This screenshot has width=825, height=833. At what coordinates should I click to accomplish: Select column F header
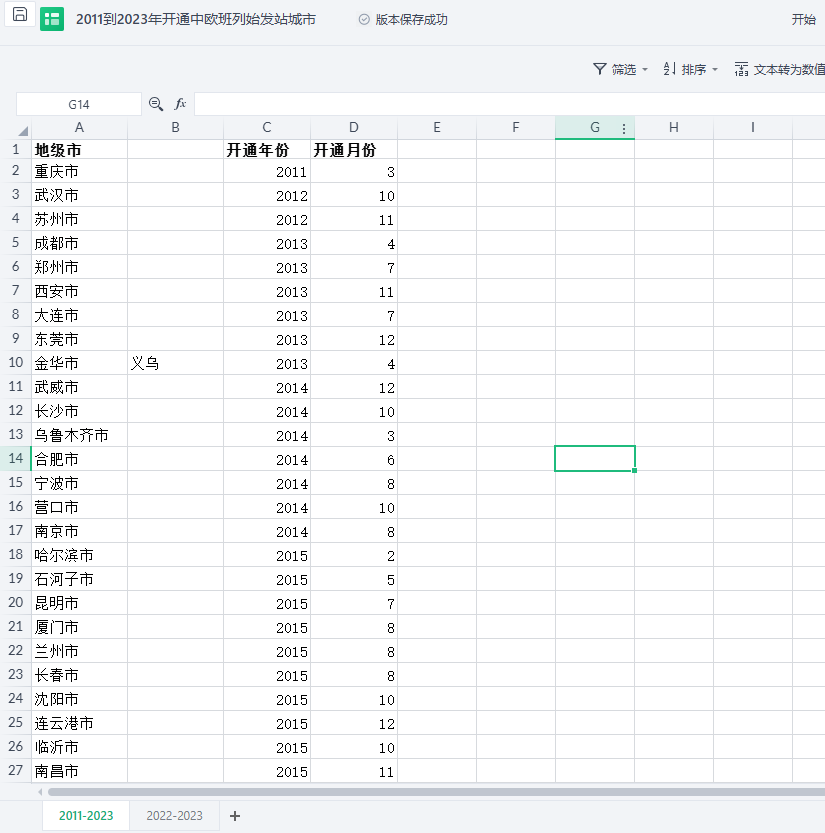[515, 128]
